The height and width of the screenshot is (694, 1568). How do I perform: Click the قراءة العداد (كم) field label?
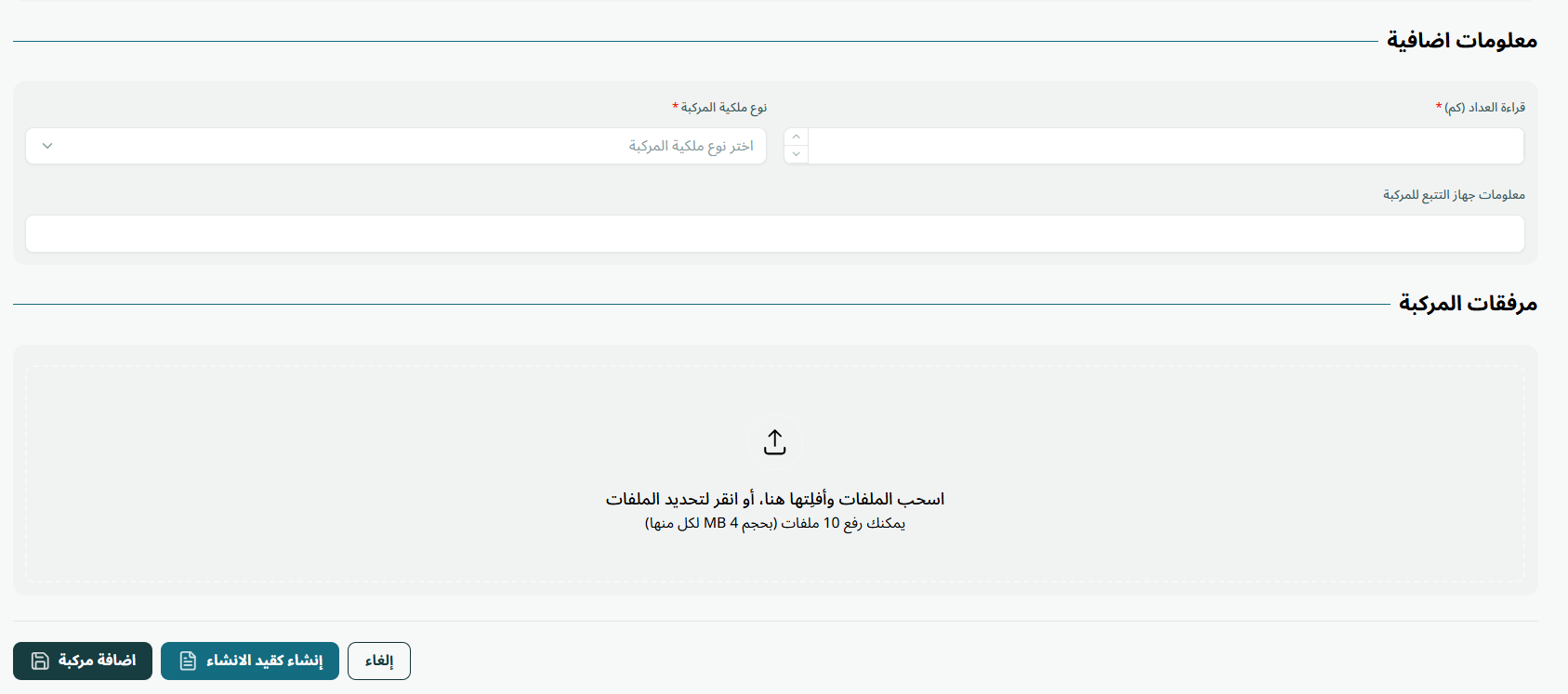tap(1481, 108)
